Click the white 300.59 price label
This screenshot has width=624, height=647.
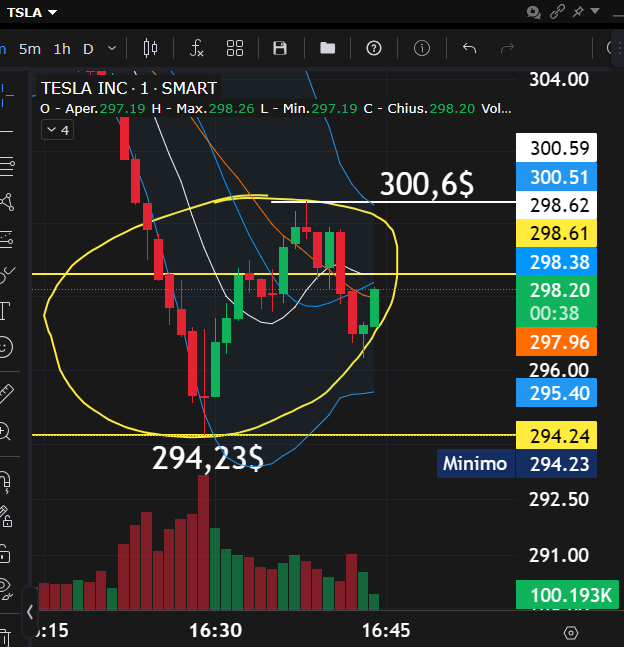tap(556, 148)
